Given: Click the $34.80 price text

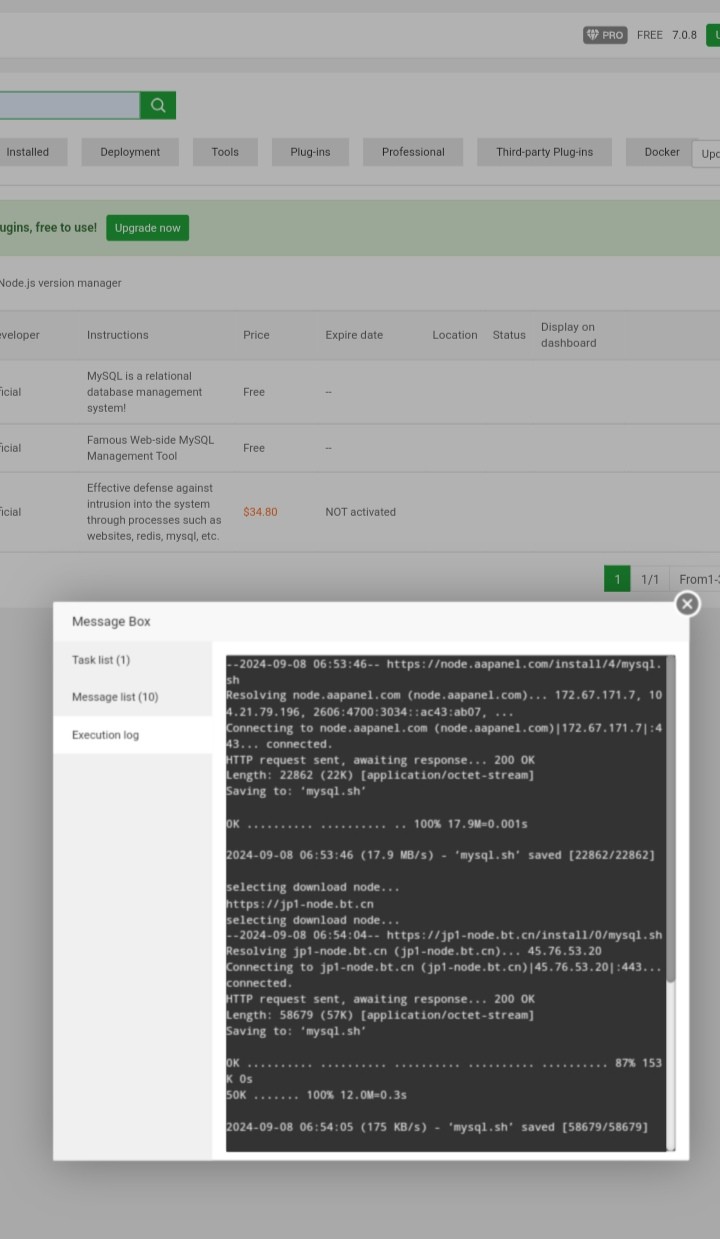Looking at the screenshot, I should click(x=260, y=512).
